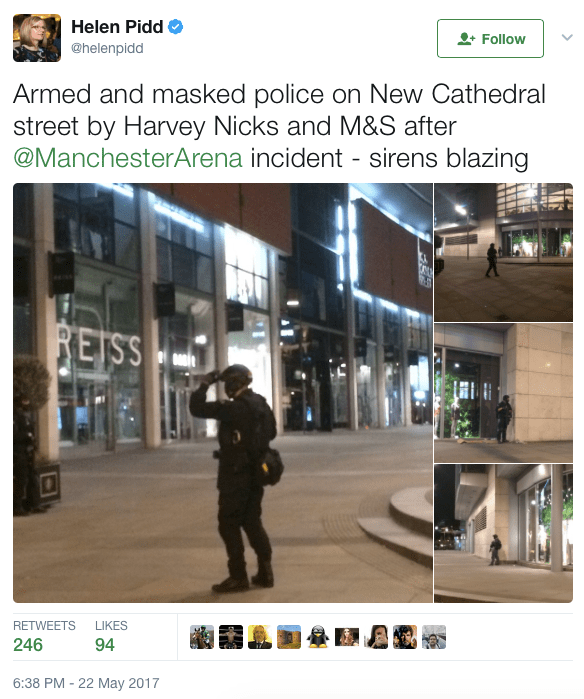Open the @helenpidd handle link
This screenshot has height=699, width=584.
point(107,48)
